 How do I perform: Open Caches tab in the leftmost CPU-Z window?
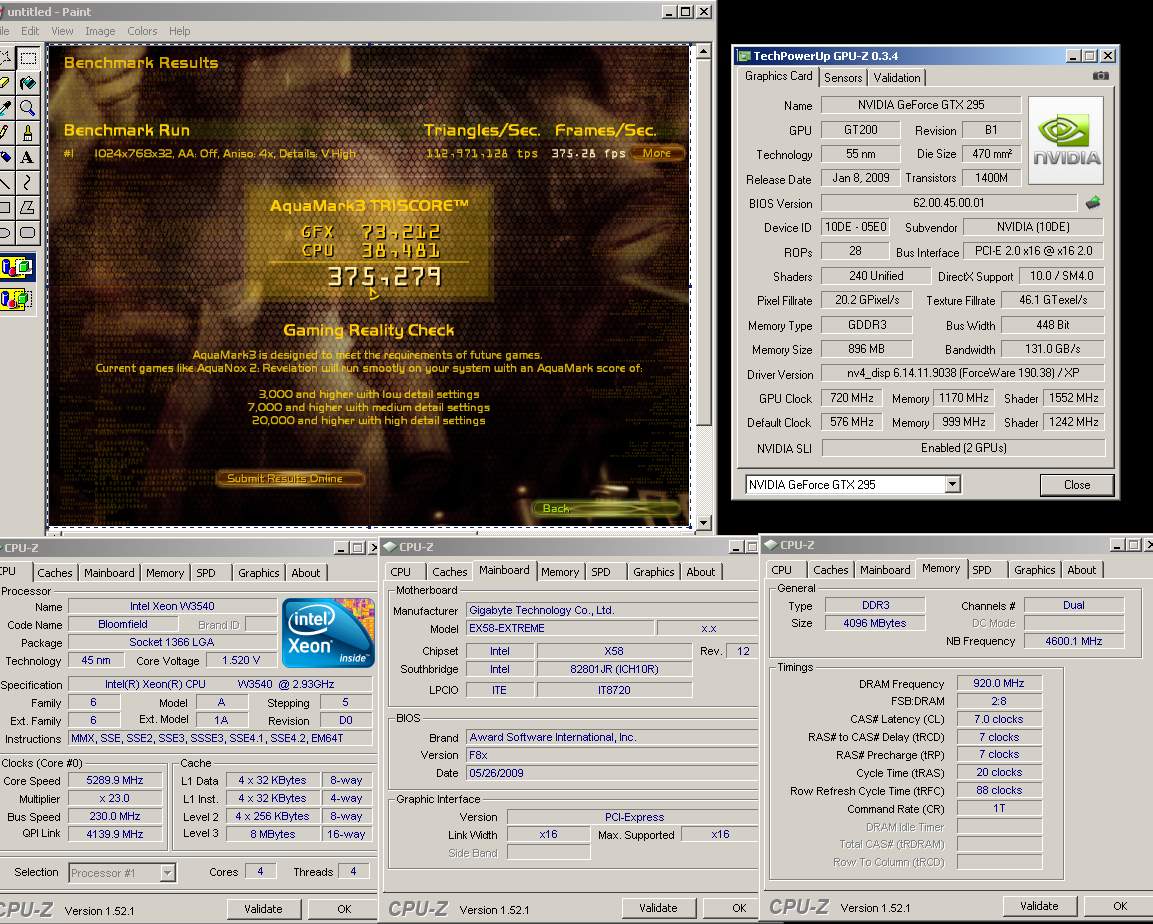tap(54, 573)
